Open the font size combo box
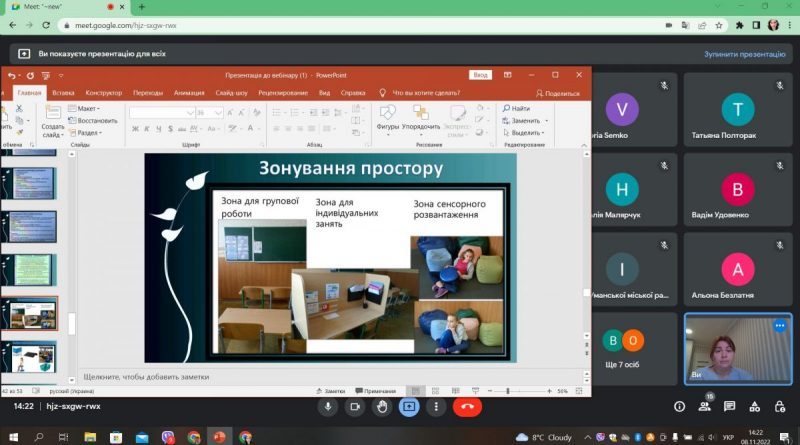800x445 pixels. (x=209, y=112)
